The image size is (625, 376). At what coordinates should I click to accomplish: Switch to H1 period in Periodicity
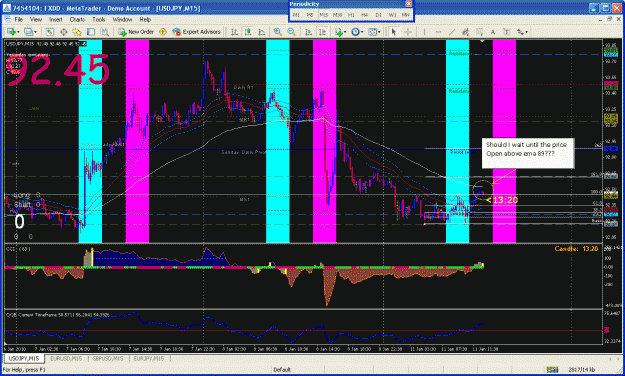click(x=351, y=15)
